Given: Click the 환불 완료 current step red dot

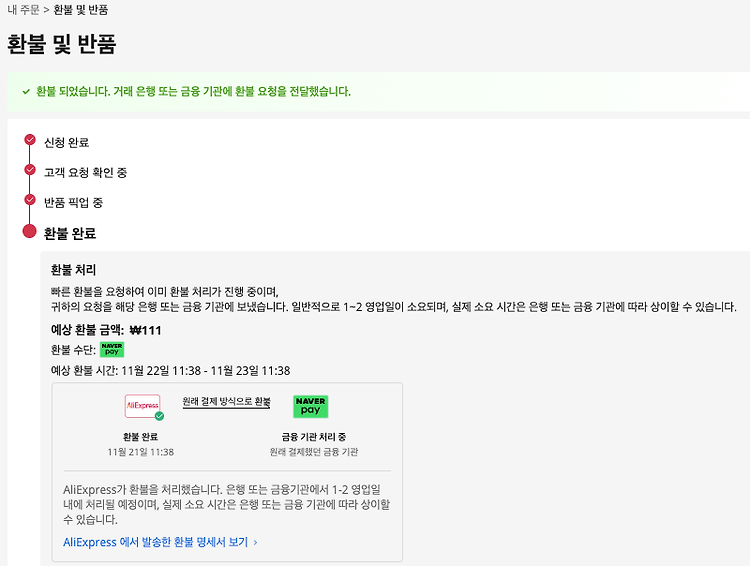Looking at the screenshot, I should pos(30,231).
